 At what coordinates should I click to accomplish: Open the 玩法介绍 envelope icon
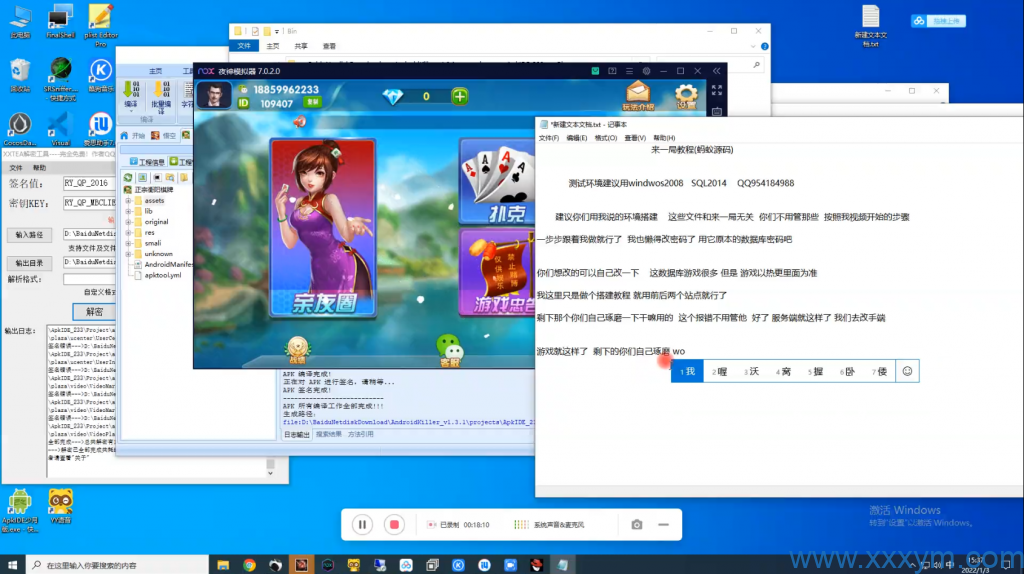pos(637,96)
